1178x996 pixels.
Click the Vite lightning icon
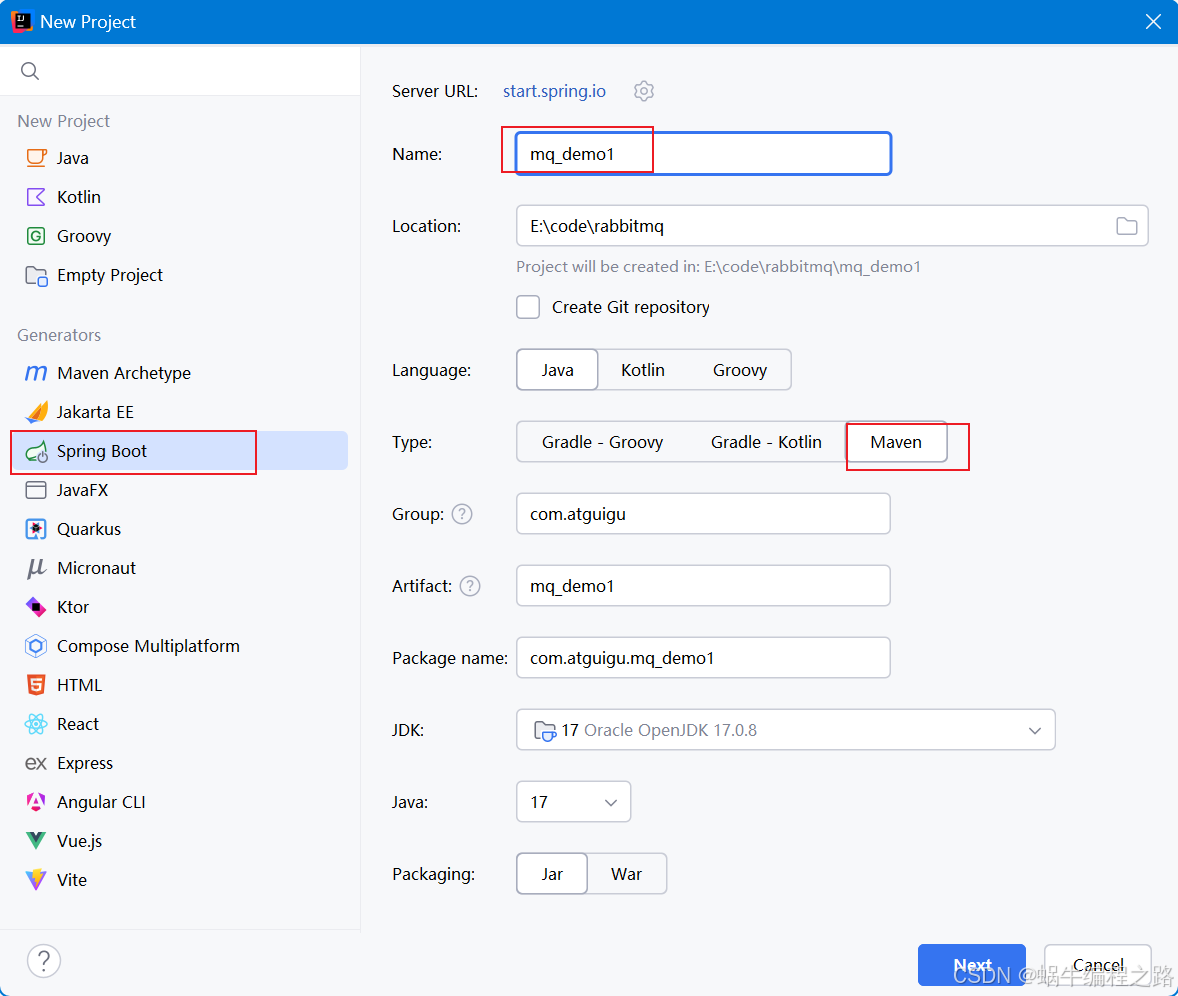36,880
